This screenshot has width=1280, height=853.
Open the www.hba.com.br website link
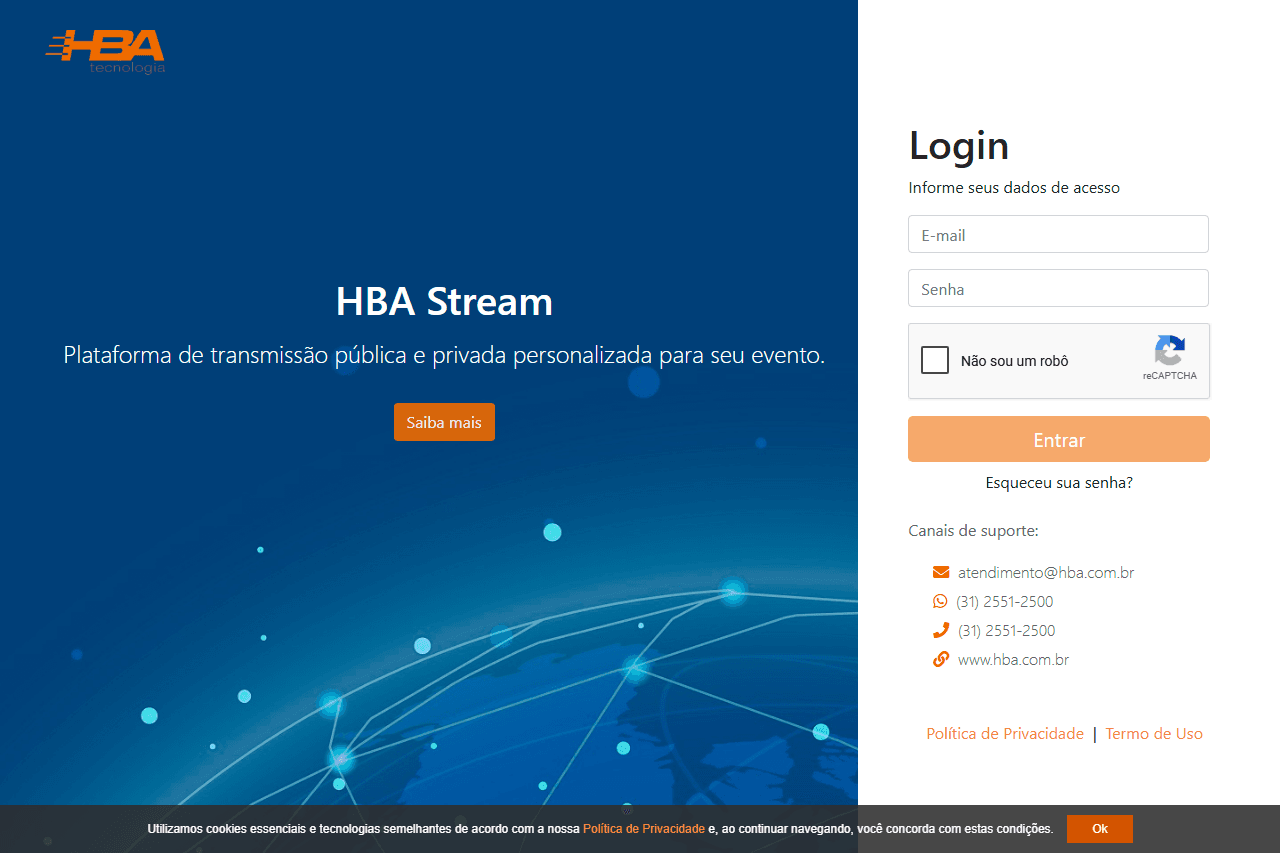[x=1014, y=660]
